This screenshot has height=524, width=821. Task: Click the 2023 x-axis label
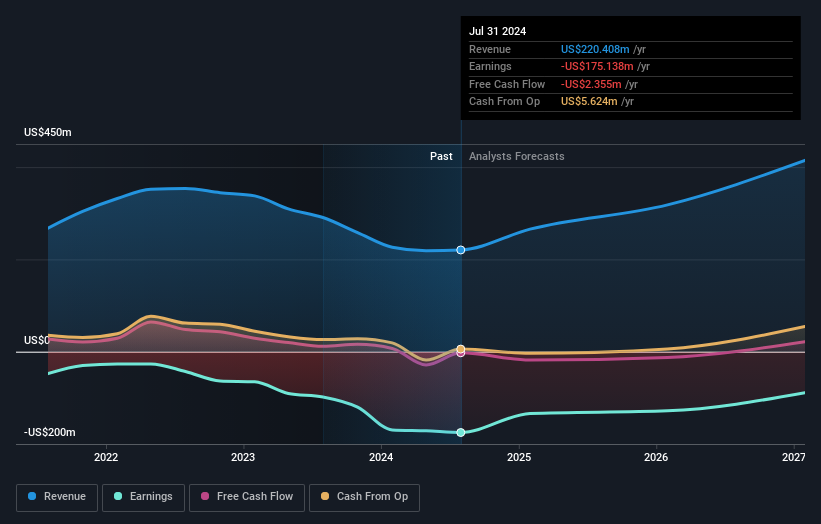[243, 457]
